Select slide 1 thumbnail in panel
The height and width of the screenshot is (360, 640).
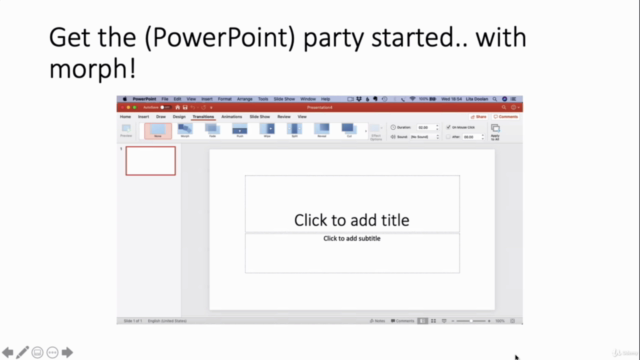coord(151,161)
